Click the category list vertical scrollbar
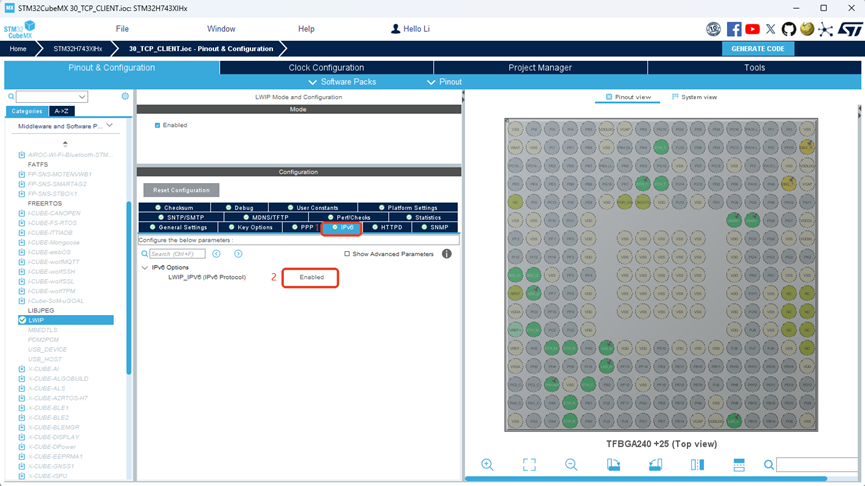Image resolution: width=865 pixels, height=486 pixels. (129, 288)
